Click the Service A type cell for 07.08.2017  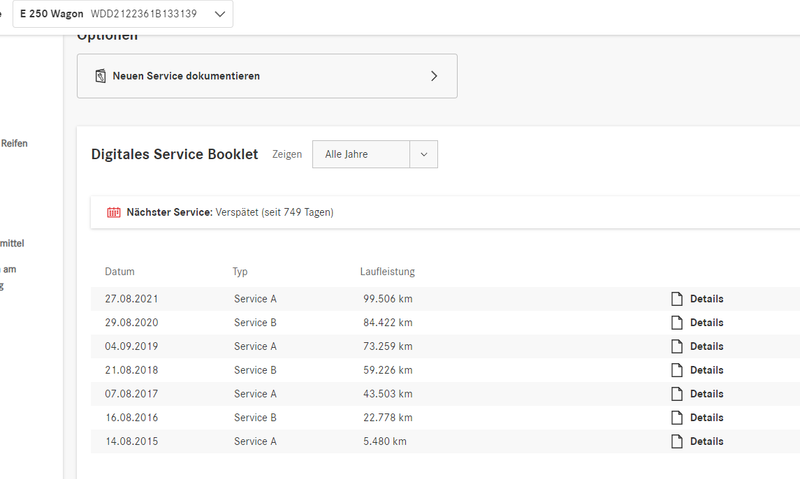(255, 394)
